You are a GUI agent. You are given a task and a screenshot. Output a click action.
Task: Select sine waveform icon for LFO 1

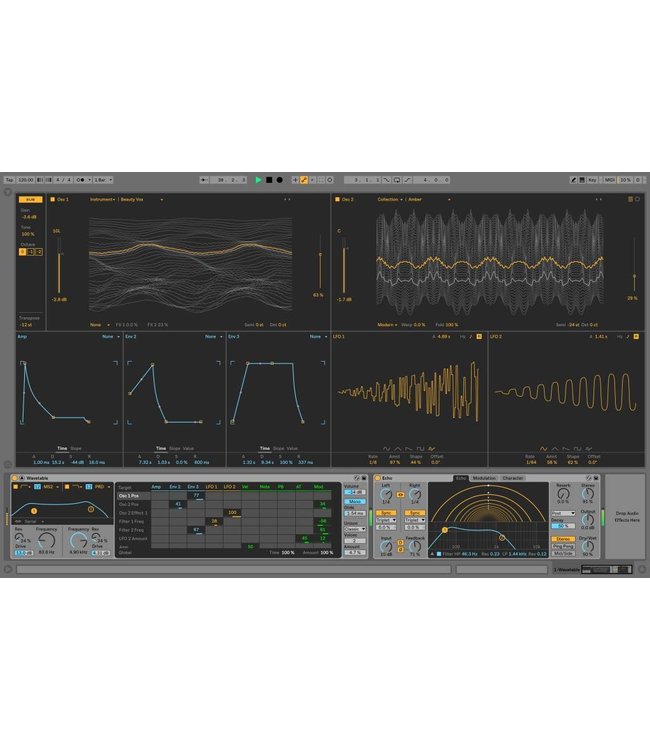pyautogui.click(x=386, y=449)
